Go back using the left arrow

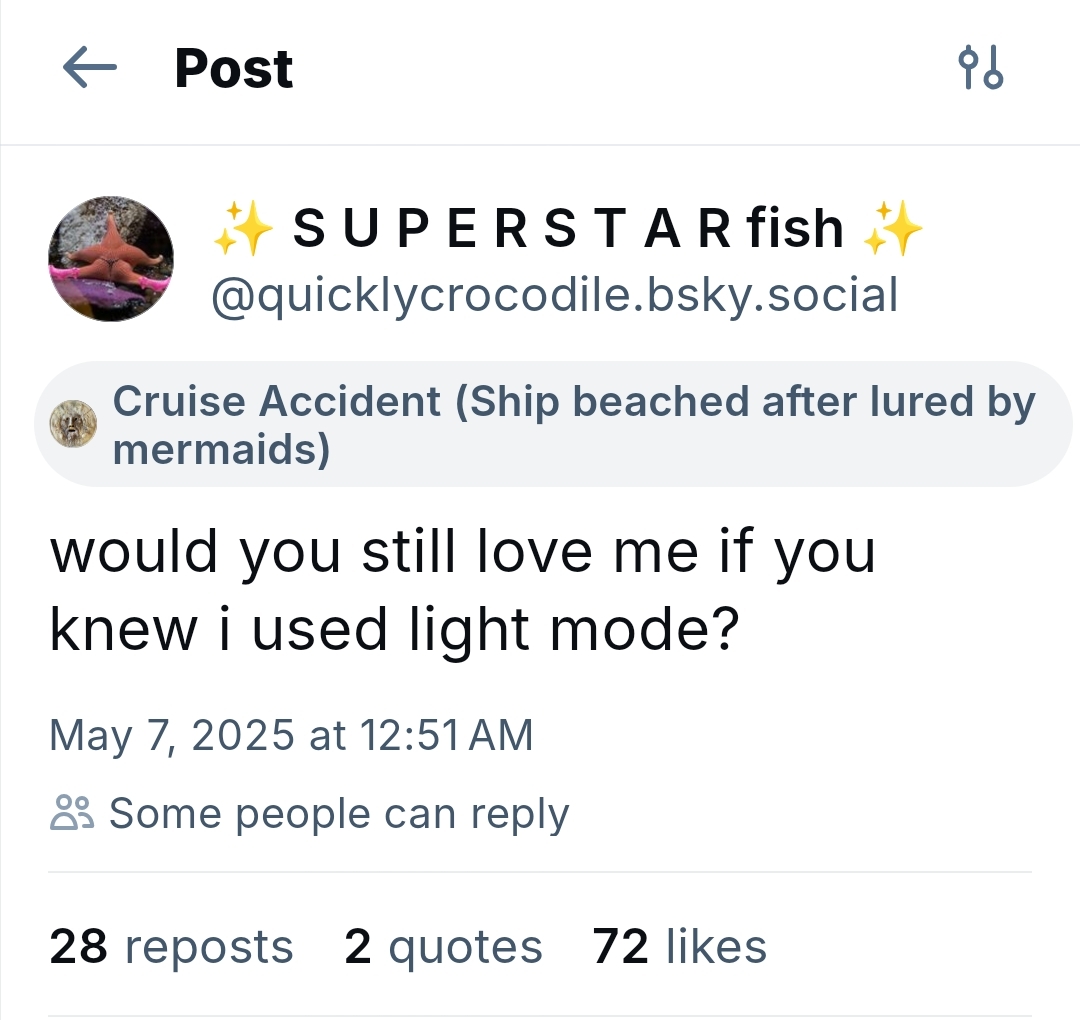pos(90,68)
